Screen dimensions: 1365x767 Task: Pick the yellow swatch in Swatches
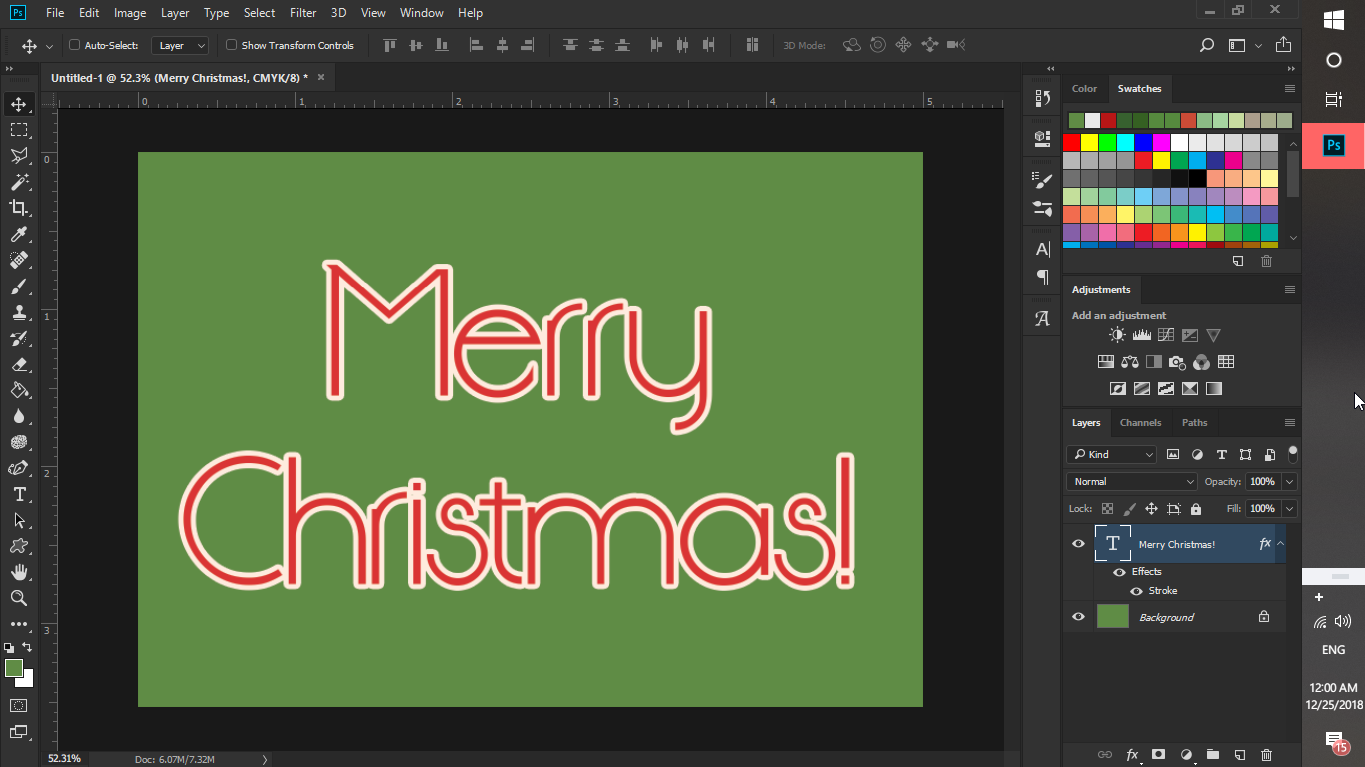click(x=1089, y=142)
